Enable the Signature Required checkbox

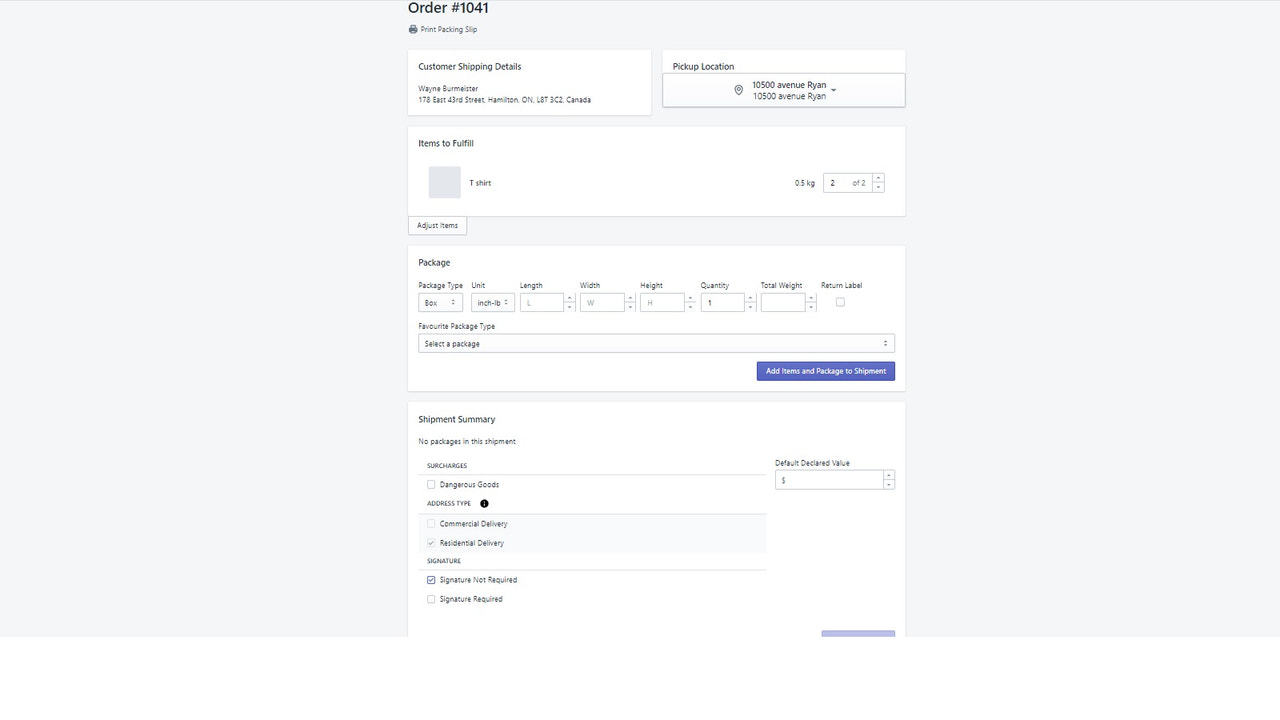(x=431, y=599)
